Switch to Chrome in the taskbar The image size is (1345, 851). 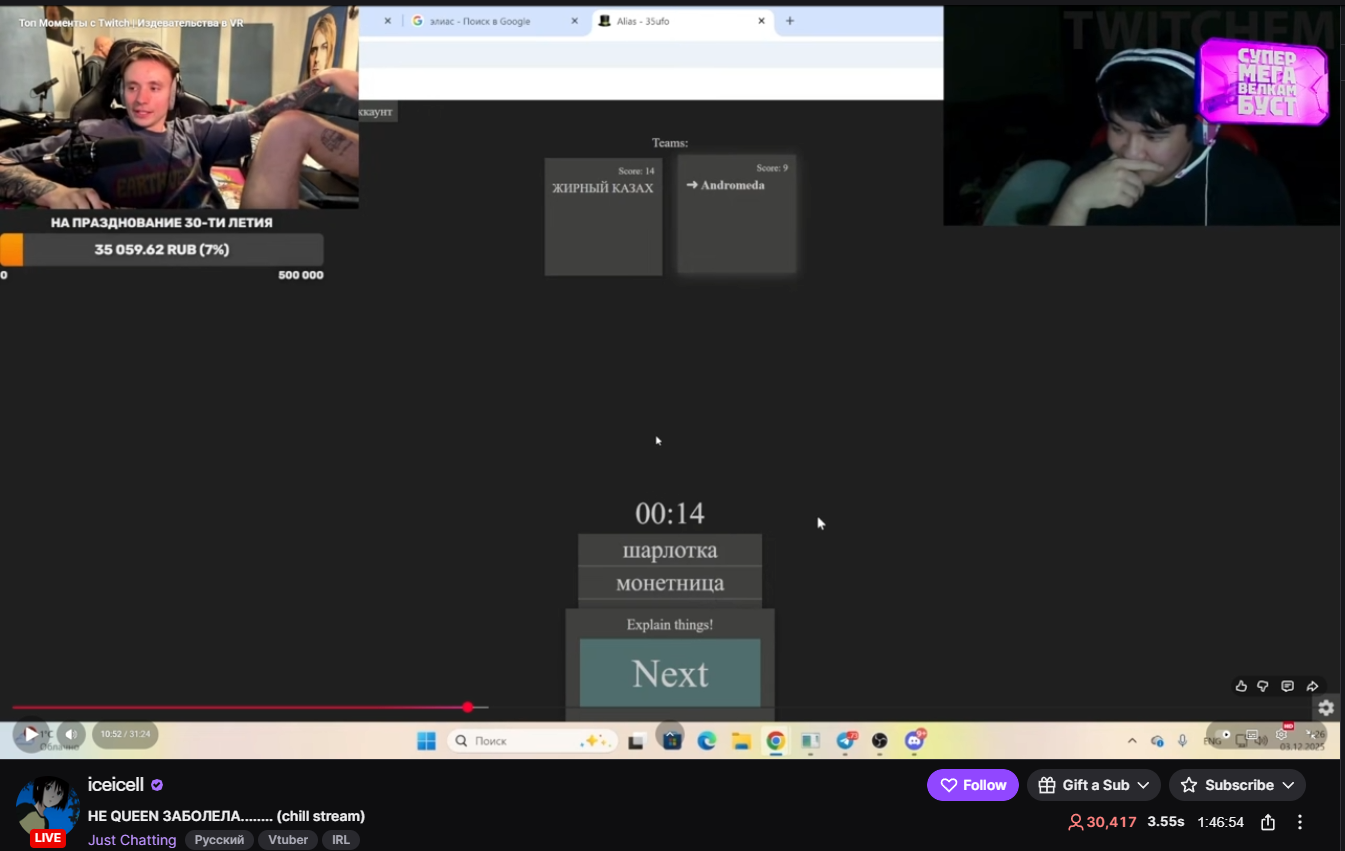(x=776, y=741)
